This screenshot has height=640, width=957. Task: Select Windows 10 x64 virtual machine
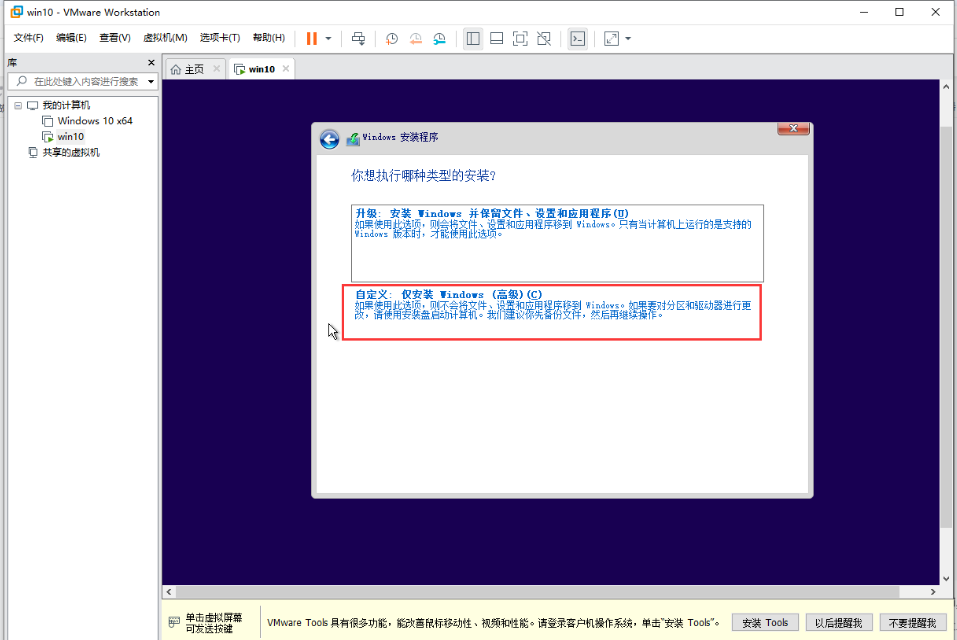95,121
